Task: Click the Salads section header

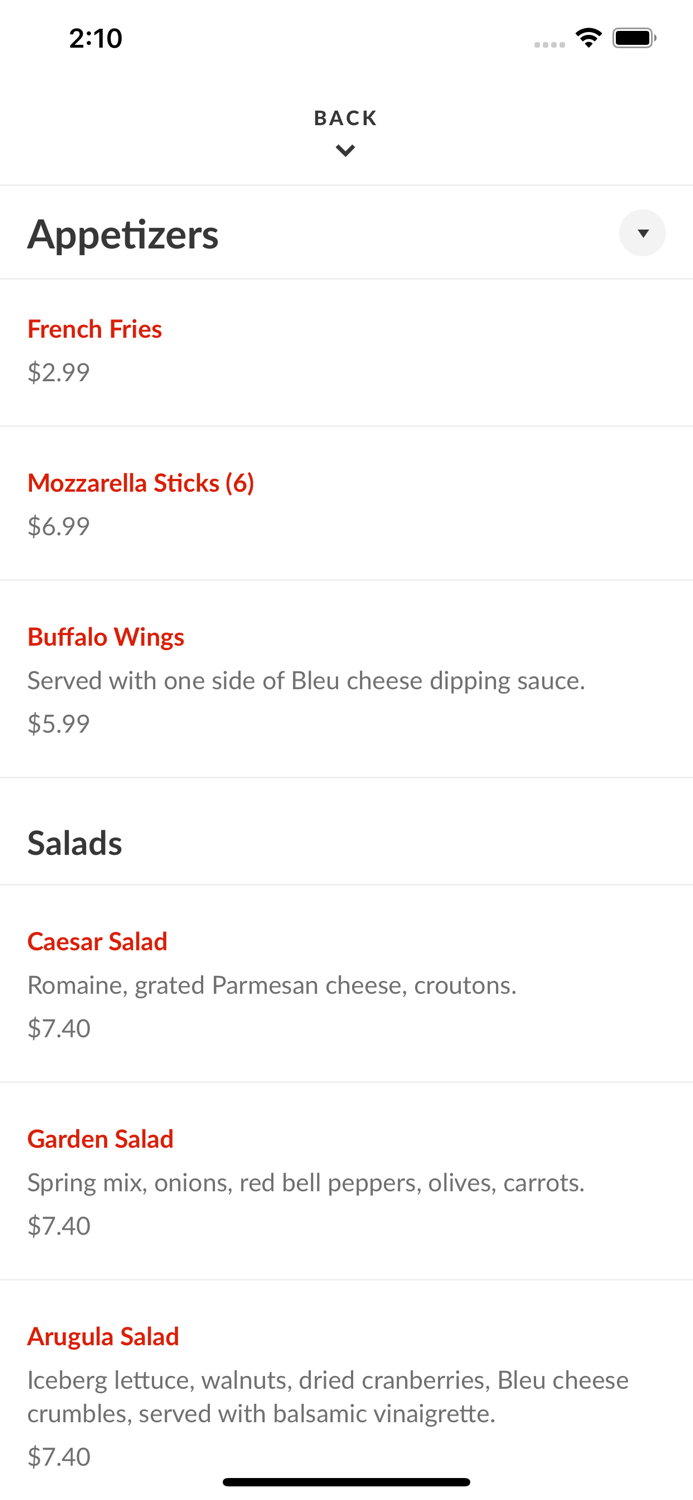Action: pos(75,843)
